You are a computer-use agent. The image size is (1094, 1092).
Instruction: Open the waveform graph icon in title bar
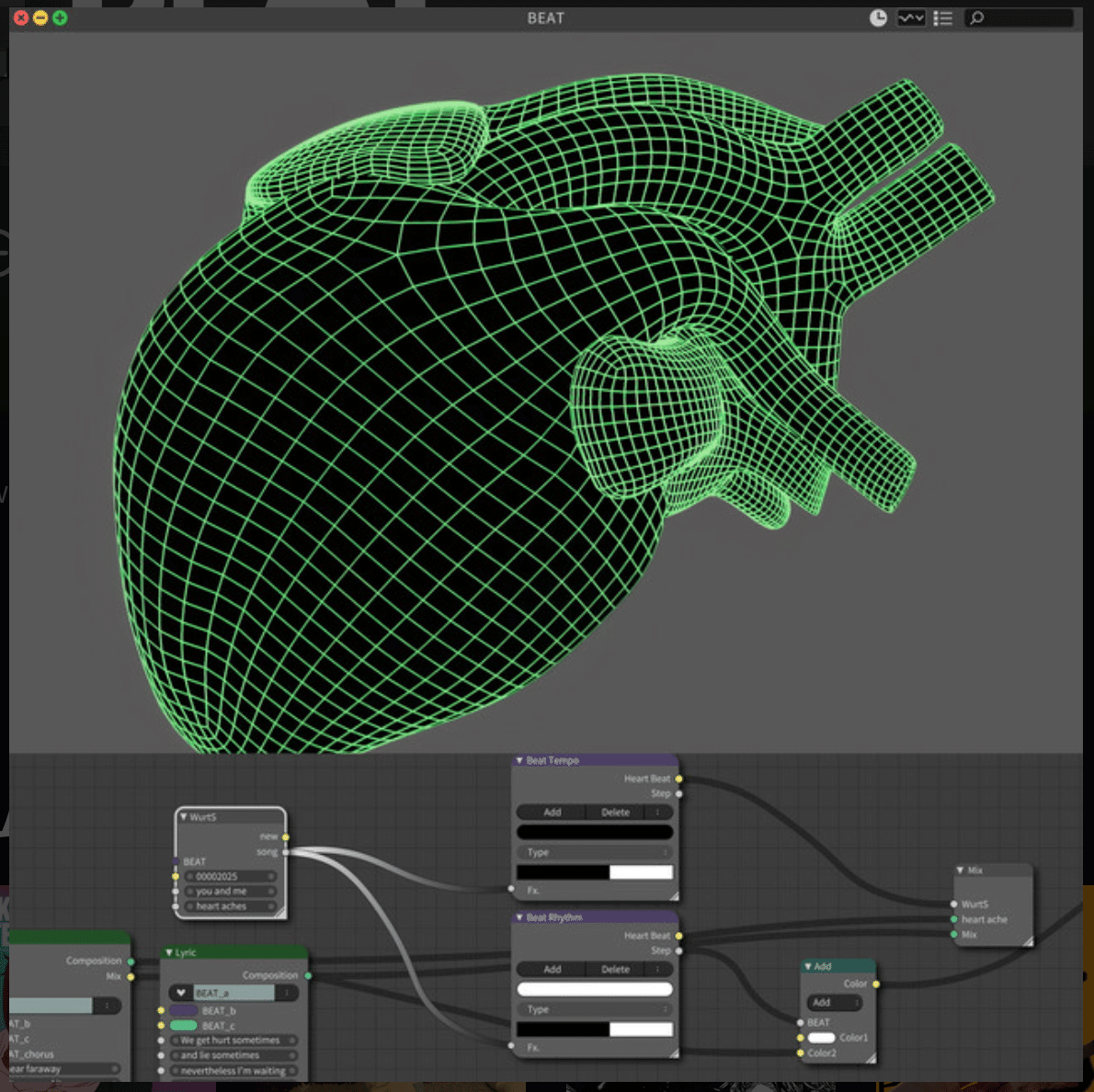coord(911,18)
